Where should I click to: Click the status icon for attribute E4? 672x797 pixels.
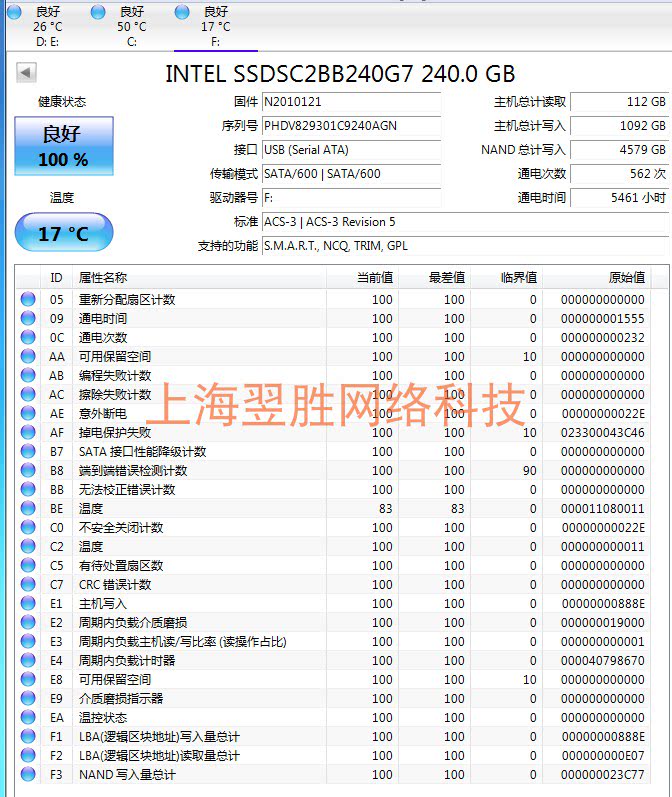28,660
